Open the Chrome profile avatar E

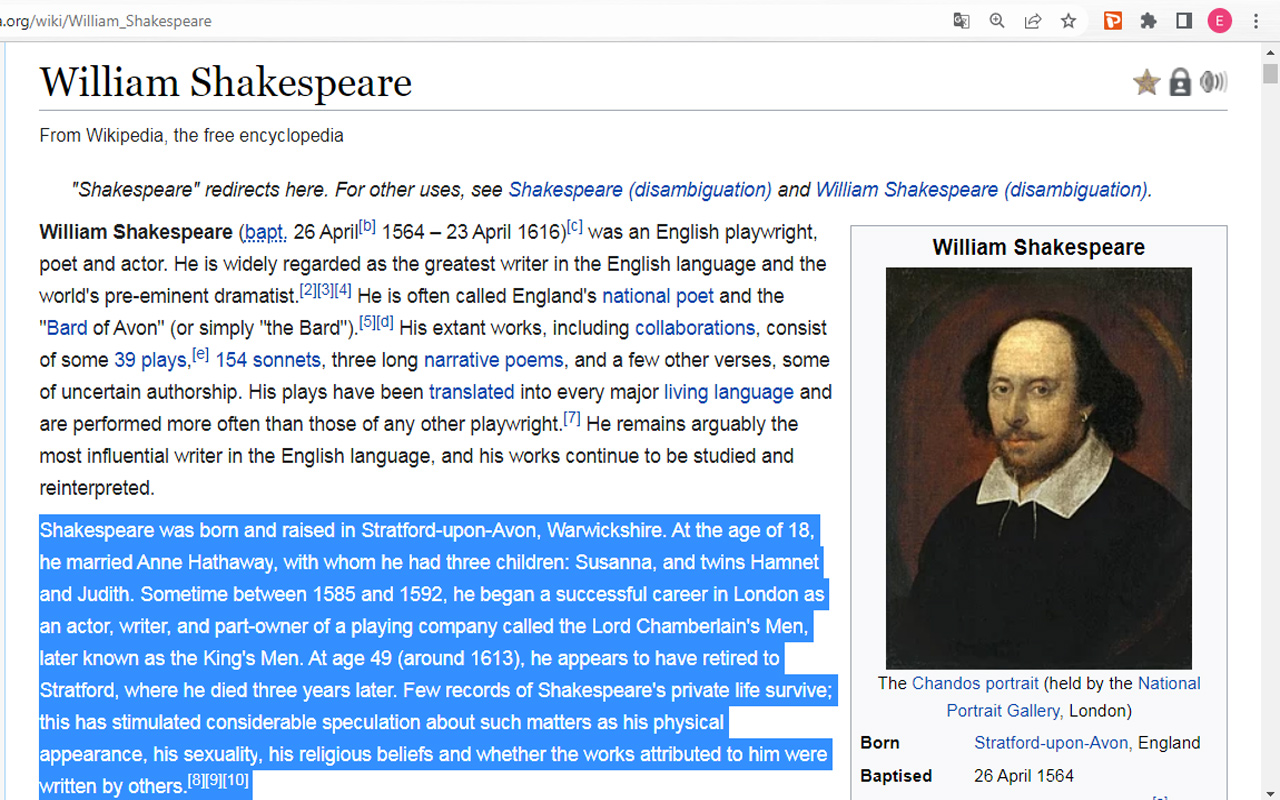tap(1219, 20)
